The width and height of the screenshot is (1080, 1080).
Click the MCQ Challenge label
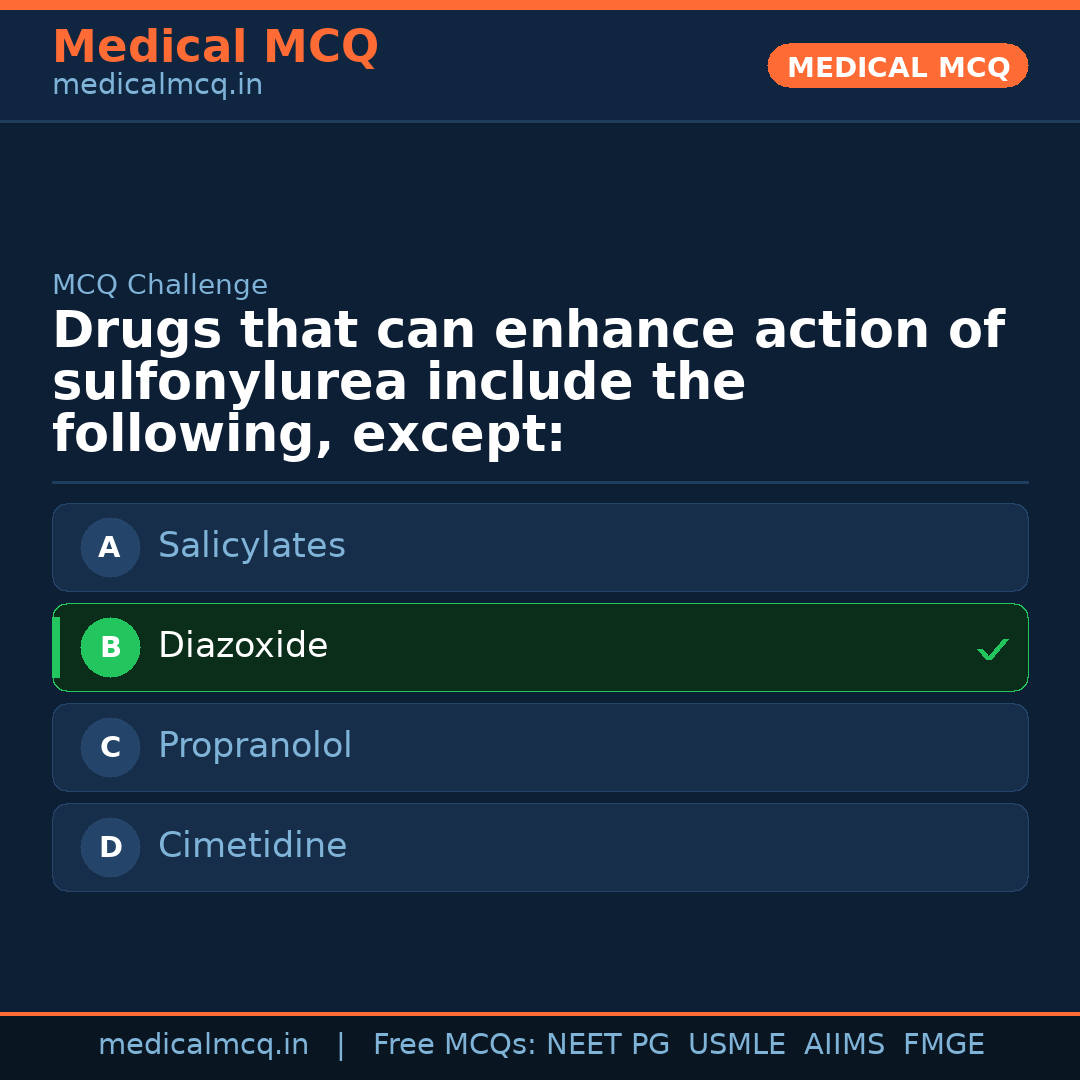click(x=160, y=285)
